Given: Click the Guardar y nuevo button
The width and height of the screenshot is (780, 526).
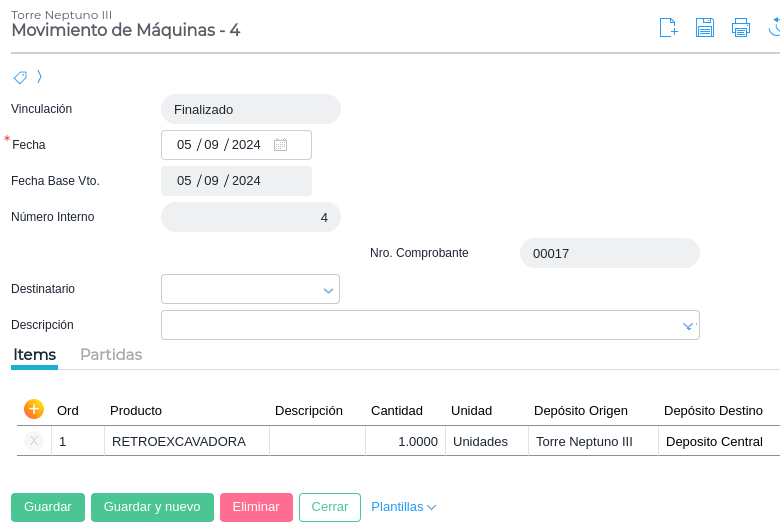Looking at the screenshot, I should [x=152, y=507].
